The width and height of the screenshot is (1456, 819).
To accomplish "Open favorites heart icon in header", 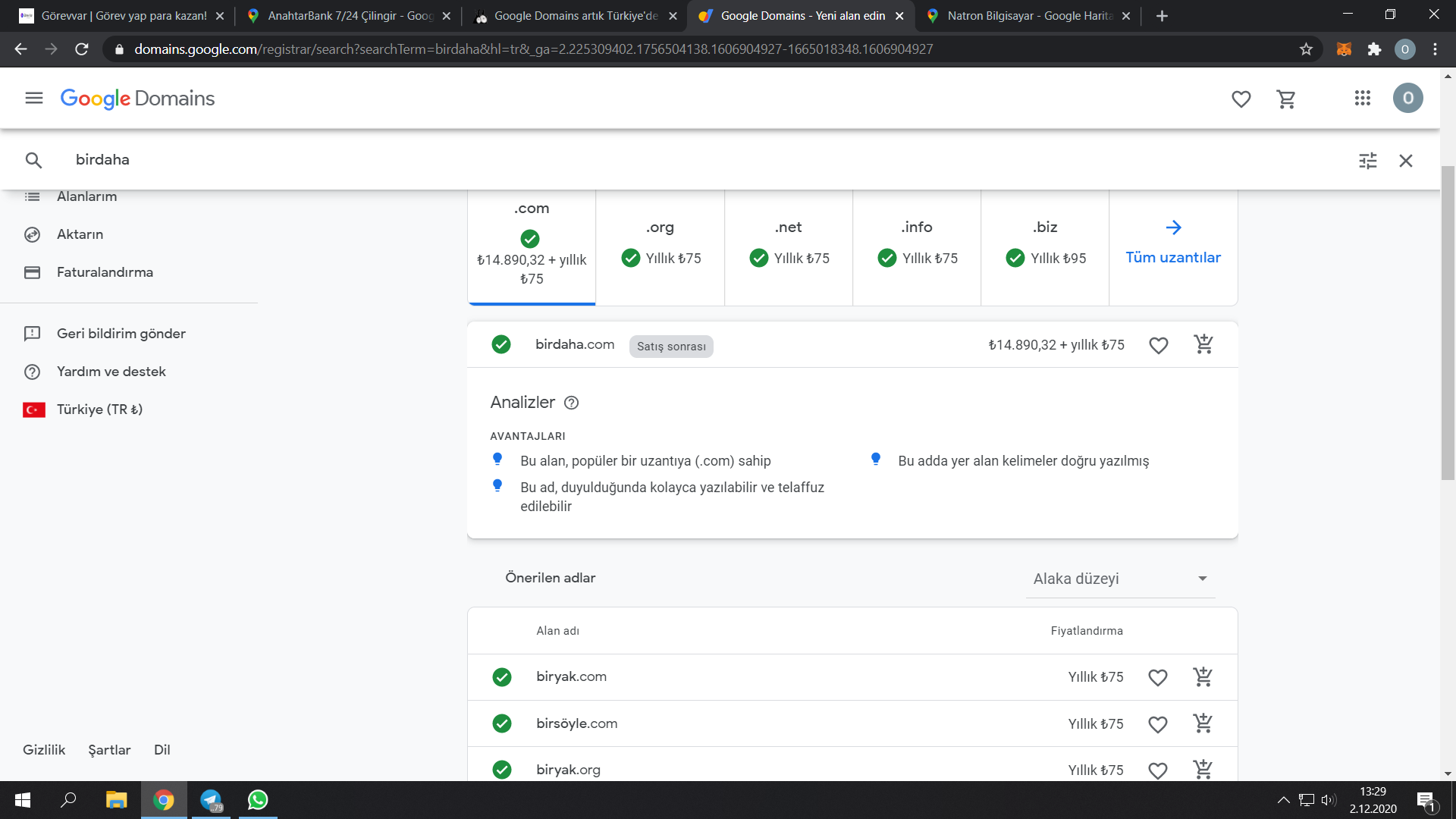I will tap(1241, 99).
